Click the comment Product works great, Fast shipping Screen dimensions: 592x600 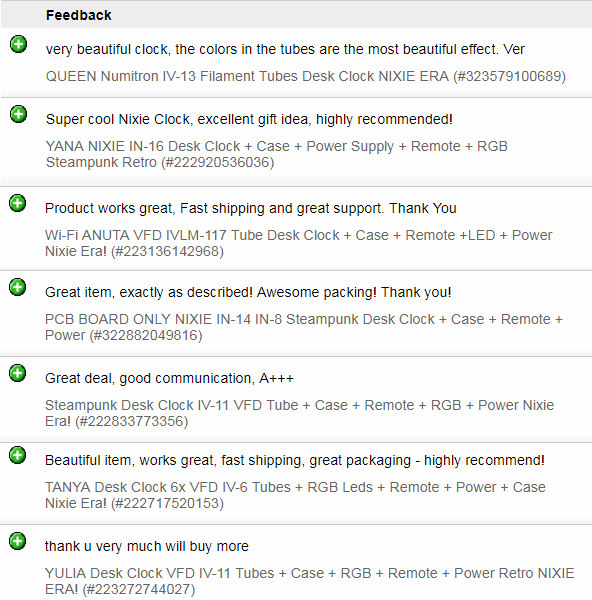point(251,208)
